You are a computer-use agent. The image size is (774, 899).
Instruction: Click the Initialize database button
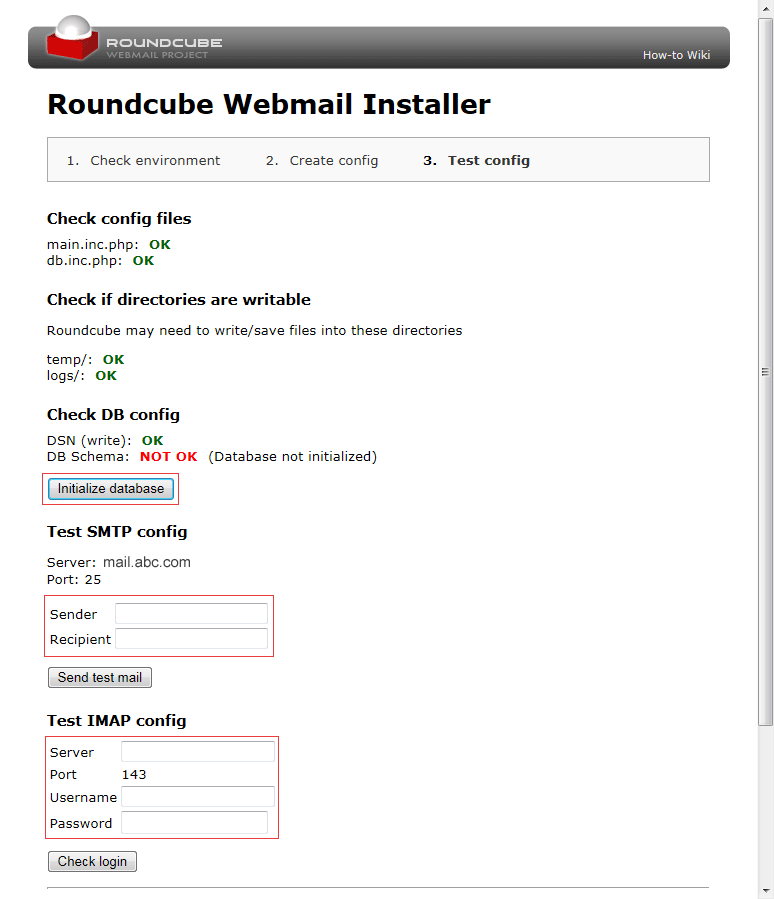click(x=111, y=488)
